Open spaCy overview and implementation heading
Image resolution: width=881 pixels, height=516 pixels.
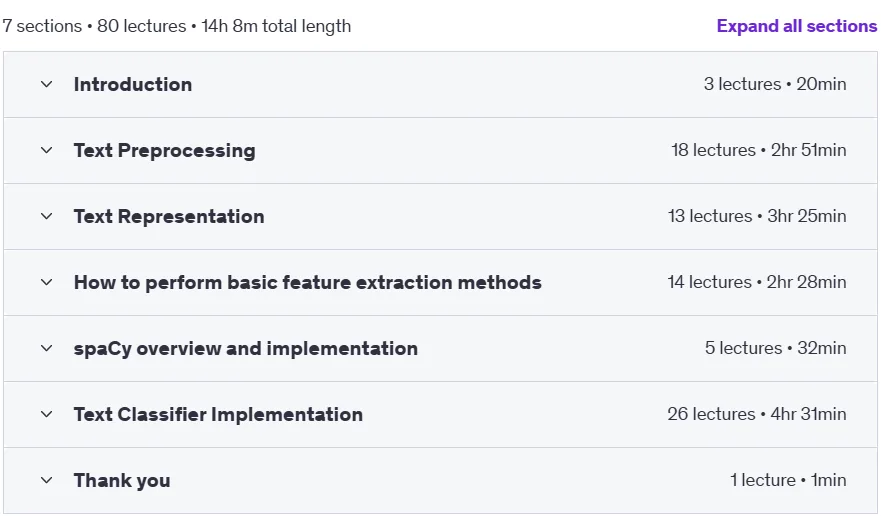(246, 348)
